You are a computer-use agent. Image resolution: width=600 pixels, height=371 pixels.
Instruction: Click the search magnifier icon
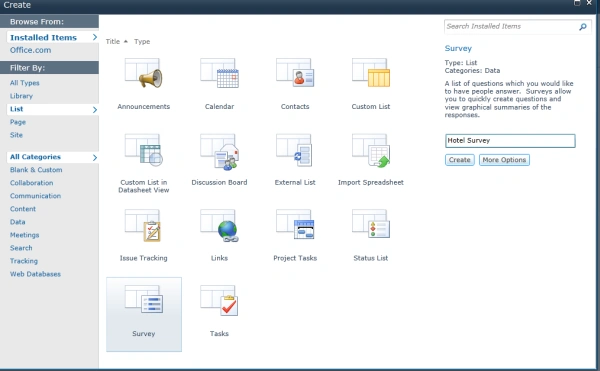582,26
